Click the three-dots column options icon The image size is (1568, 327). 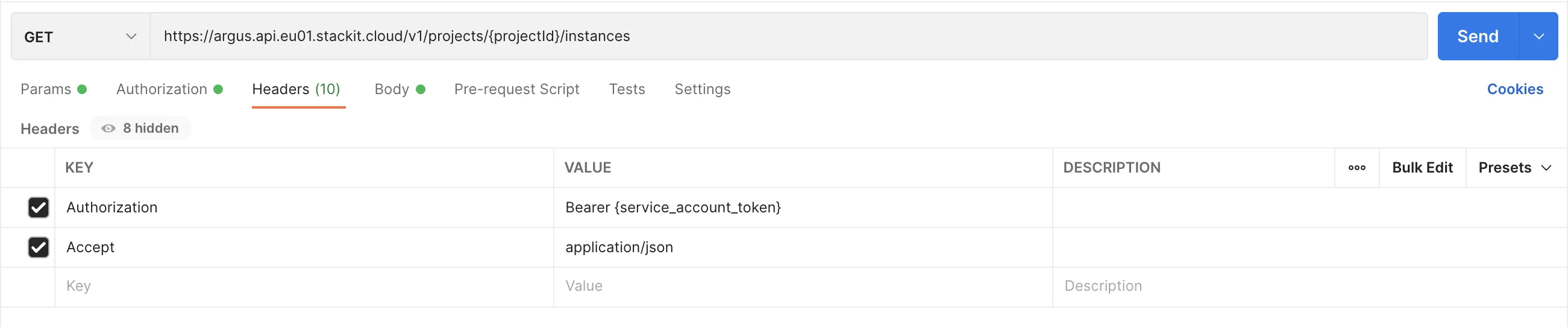1356,168
